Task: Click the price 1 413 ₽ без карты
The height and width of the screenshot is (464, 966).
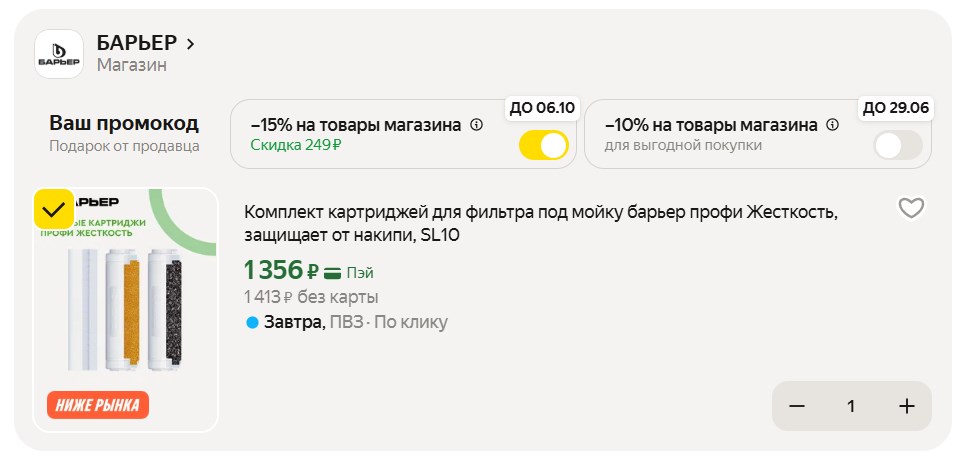Action: 311,297
